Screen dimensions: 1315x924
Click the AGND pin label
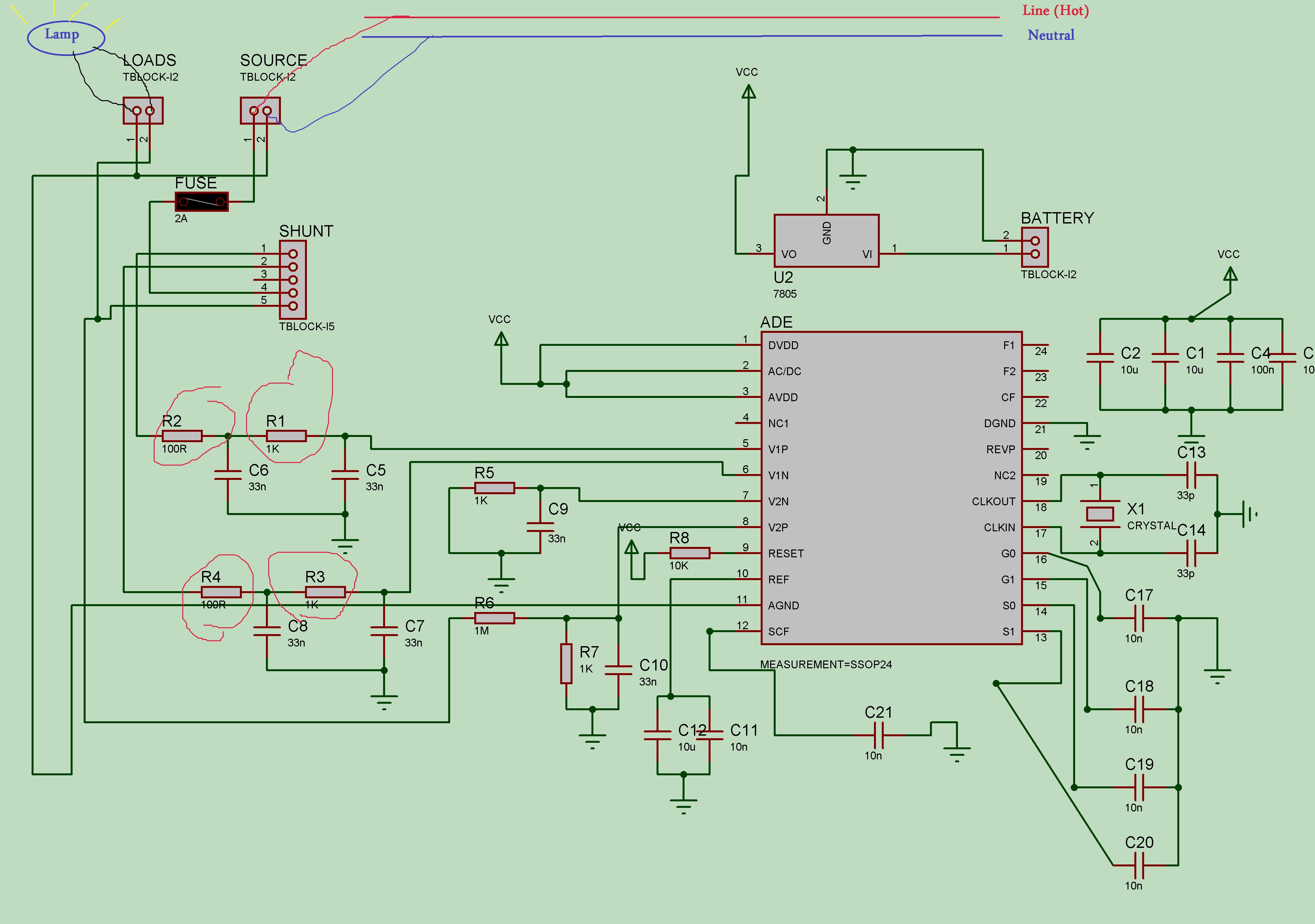(x=783, y=606)
